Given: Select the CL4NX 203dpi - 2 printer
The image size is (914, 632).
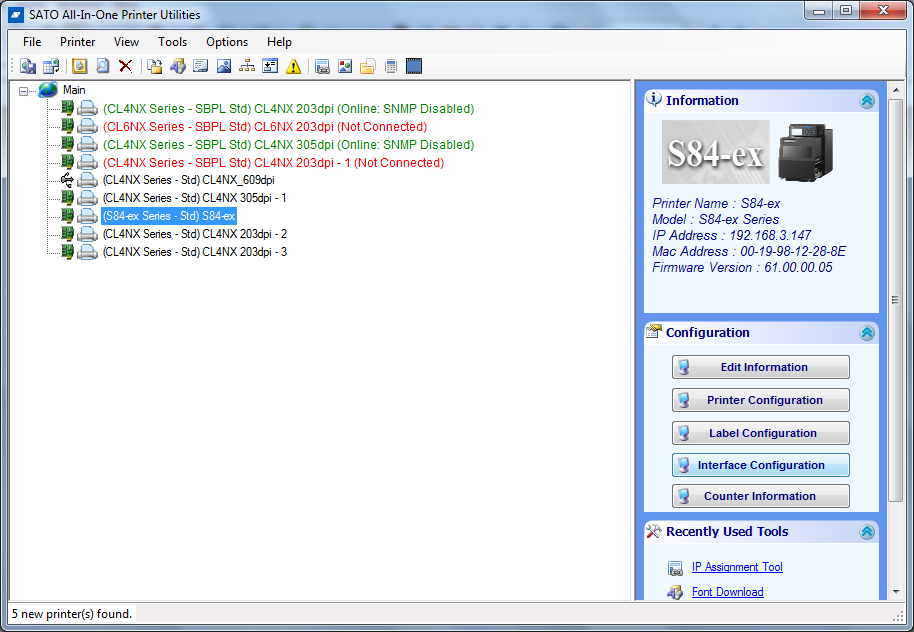Looking at the screenshot, I should coord(195,234).
